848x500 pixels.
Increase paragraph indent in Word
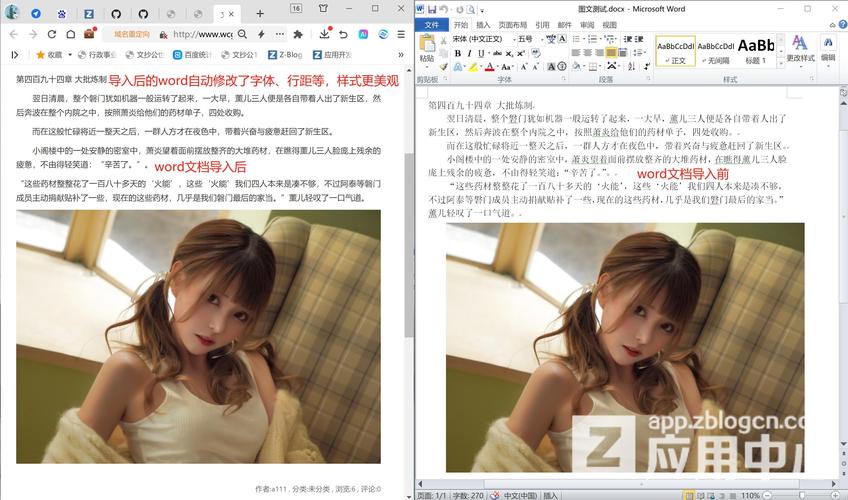pos(639,39)
